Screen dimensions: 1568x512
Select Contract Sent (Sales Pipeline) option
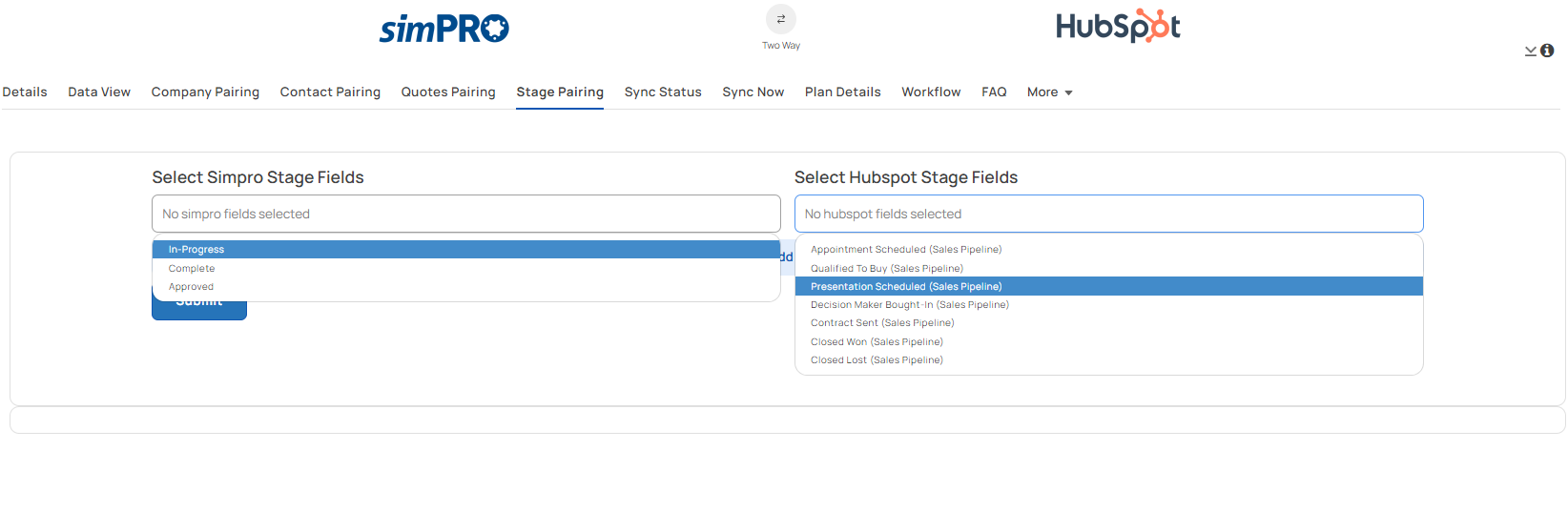point(882,323)
